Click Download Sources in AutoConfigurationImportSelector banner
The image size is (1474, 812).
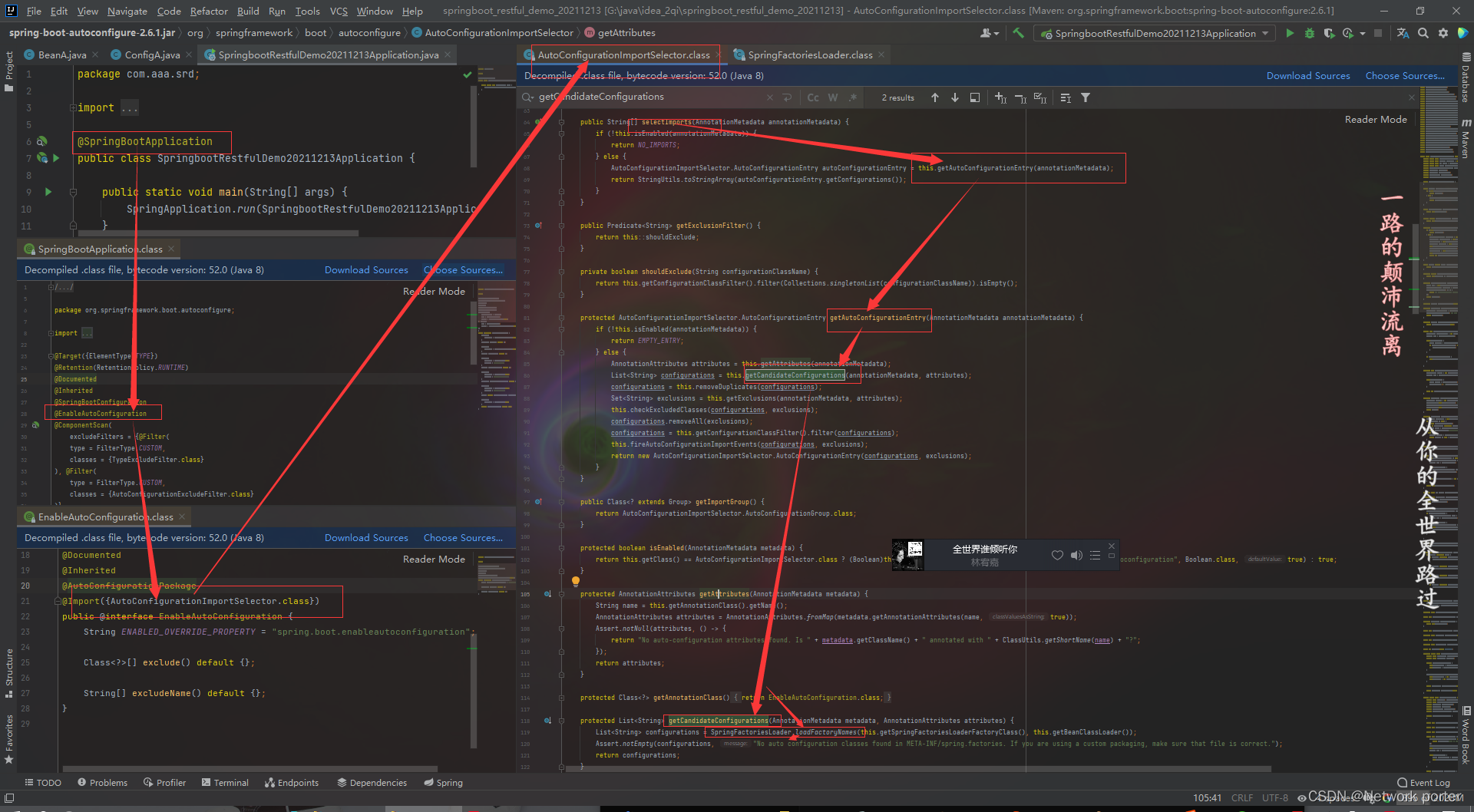click(x=1308, y=75)
